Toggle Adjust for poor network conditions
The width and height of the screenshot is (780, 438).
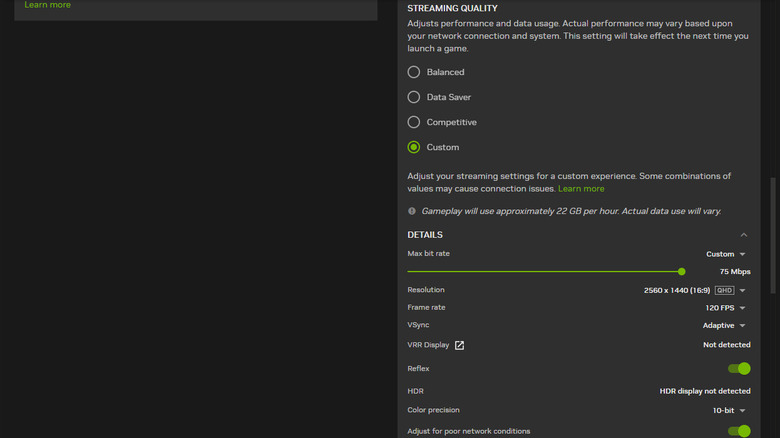click(739, 431)
